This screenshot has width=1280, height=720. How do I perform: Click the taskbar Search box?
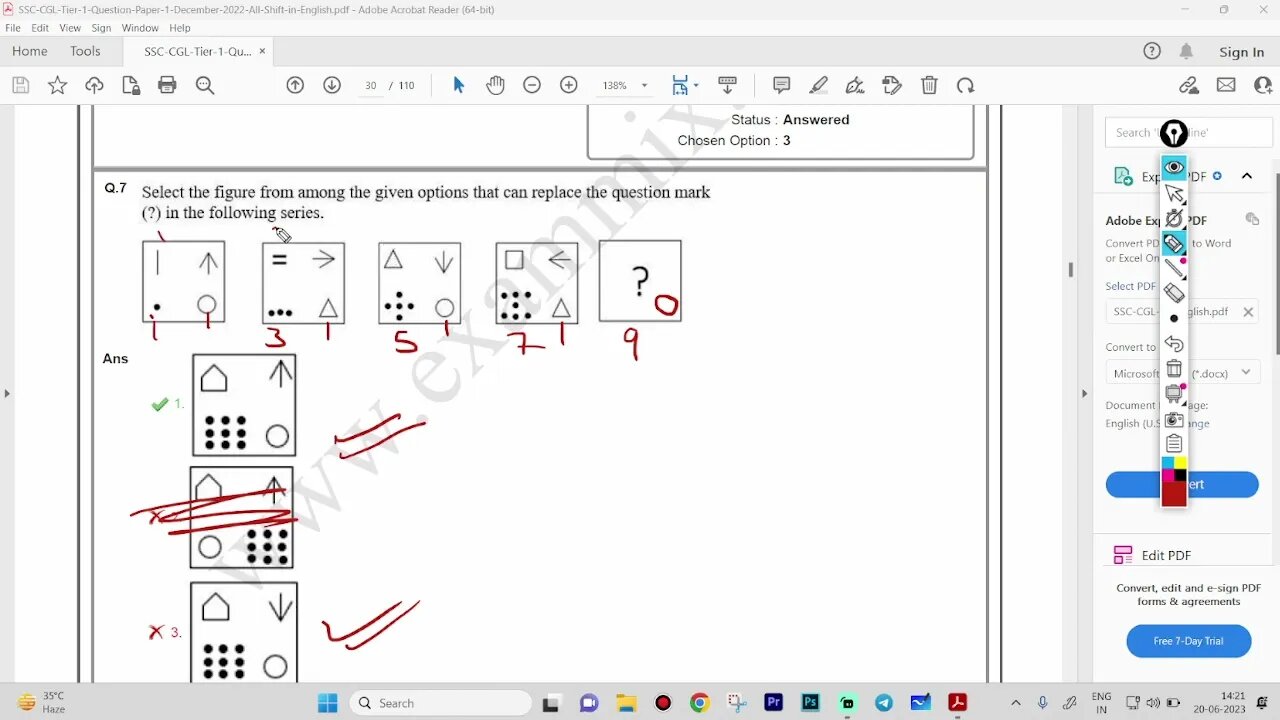[x=441, y=703]
